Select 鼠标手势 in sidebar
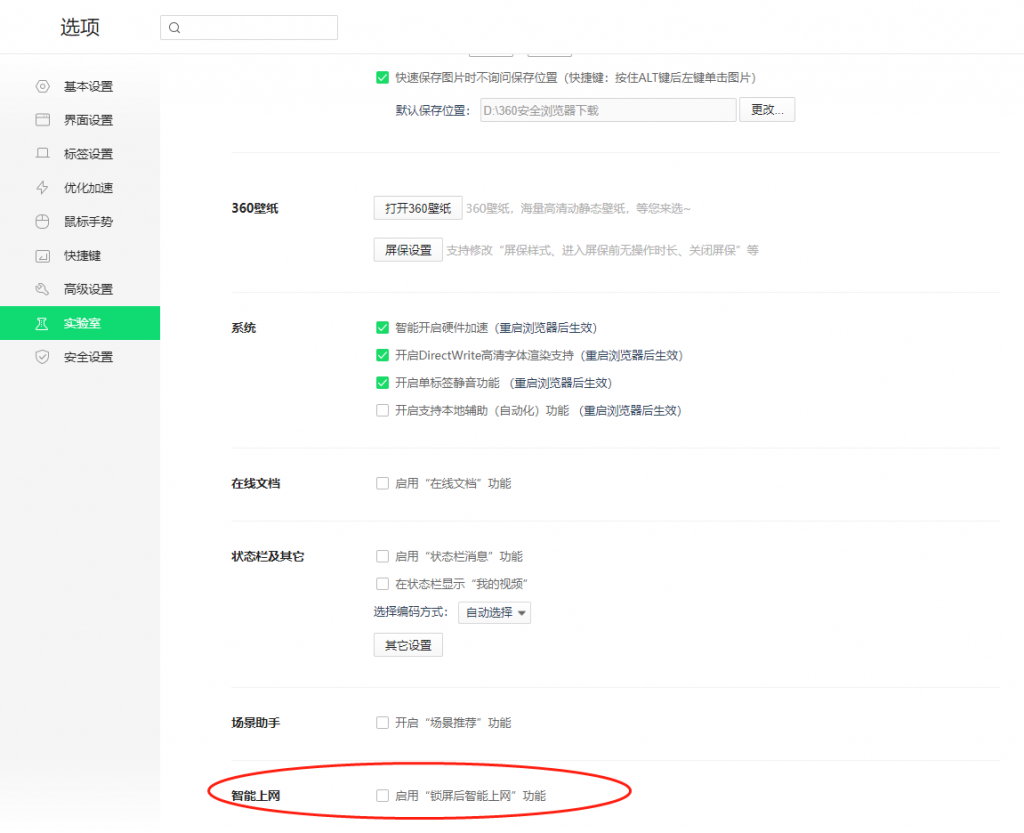The width and height of the screenshot is (1024, 833). click(80, 222)
